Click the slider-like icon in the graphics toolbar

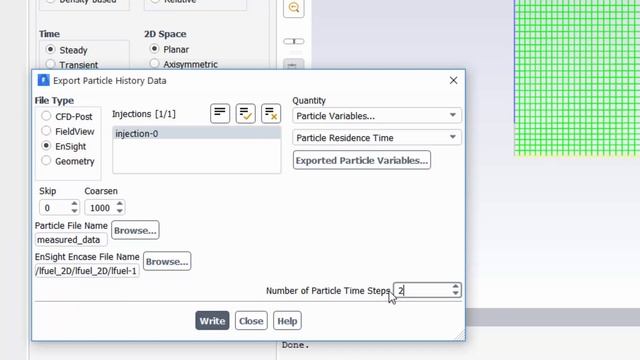(x=293, y=41)
